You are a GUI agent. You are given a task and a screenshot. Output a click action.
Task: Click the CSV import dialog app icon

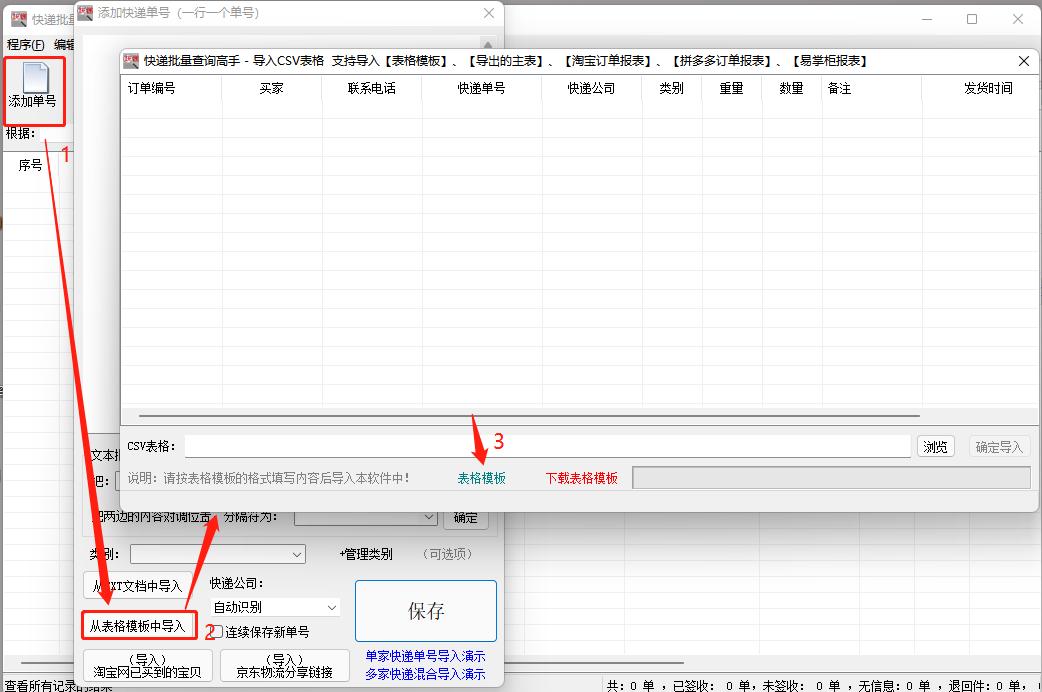click(130, 61)
